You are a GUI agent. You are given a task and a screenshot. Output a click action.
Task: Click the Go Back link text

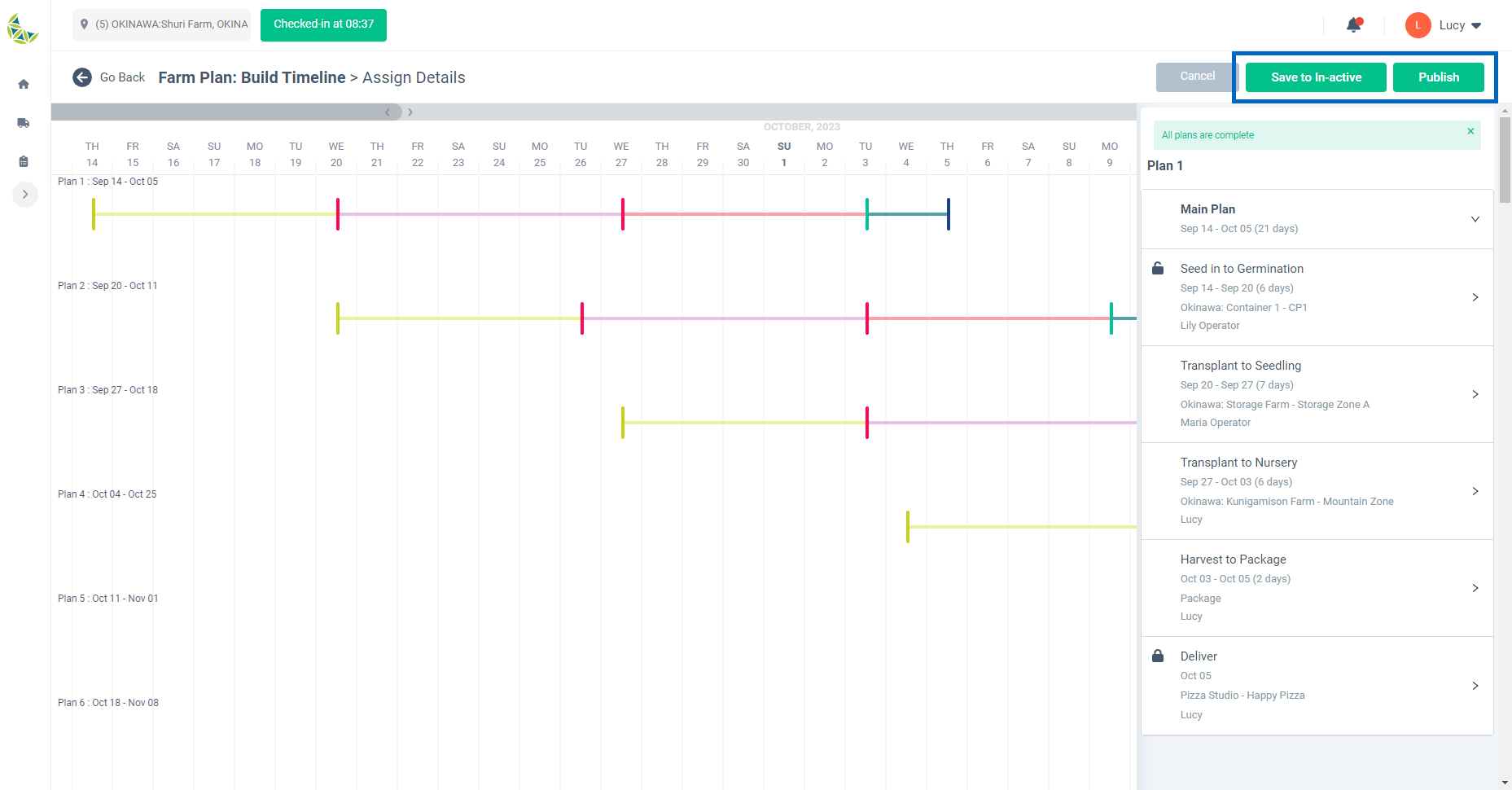[122, 77]
